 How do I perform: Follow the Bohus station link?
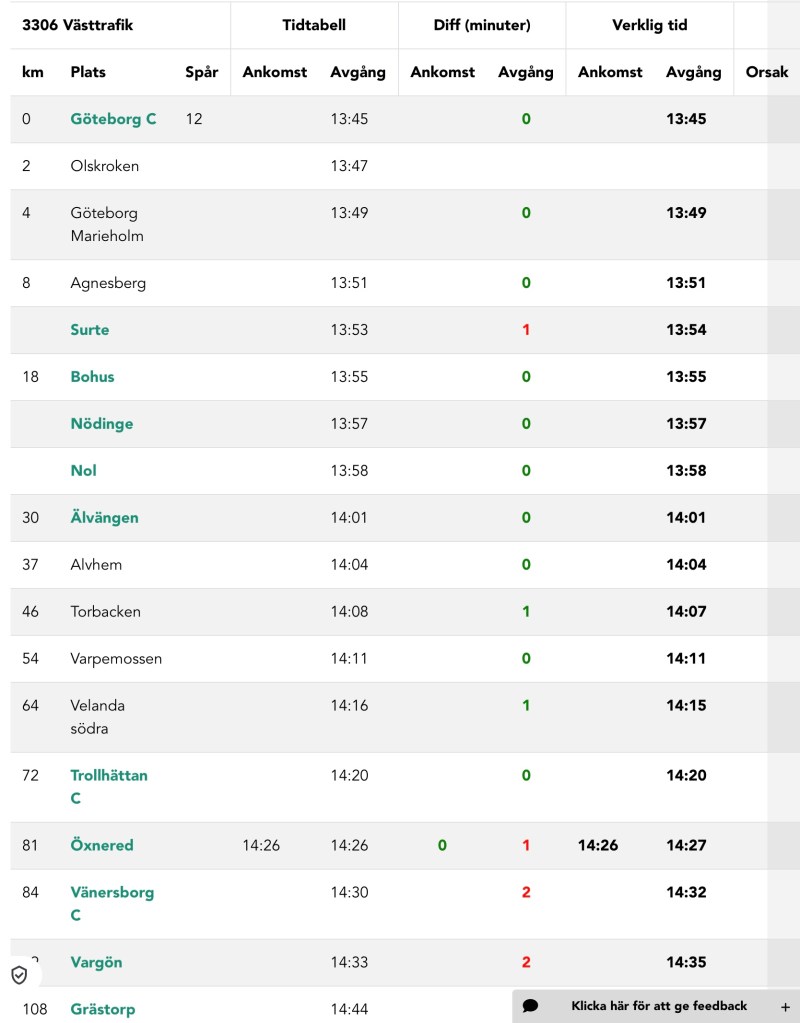tap(92, 377)
